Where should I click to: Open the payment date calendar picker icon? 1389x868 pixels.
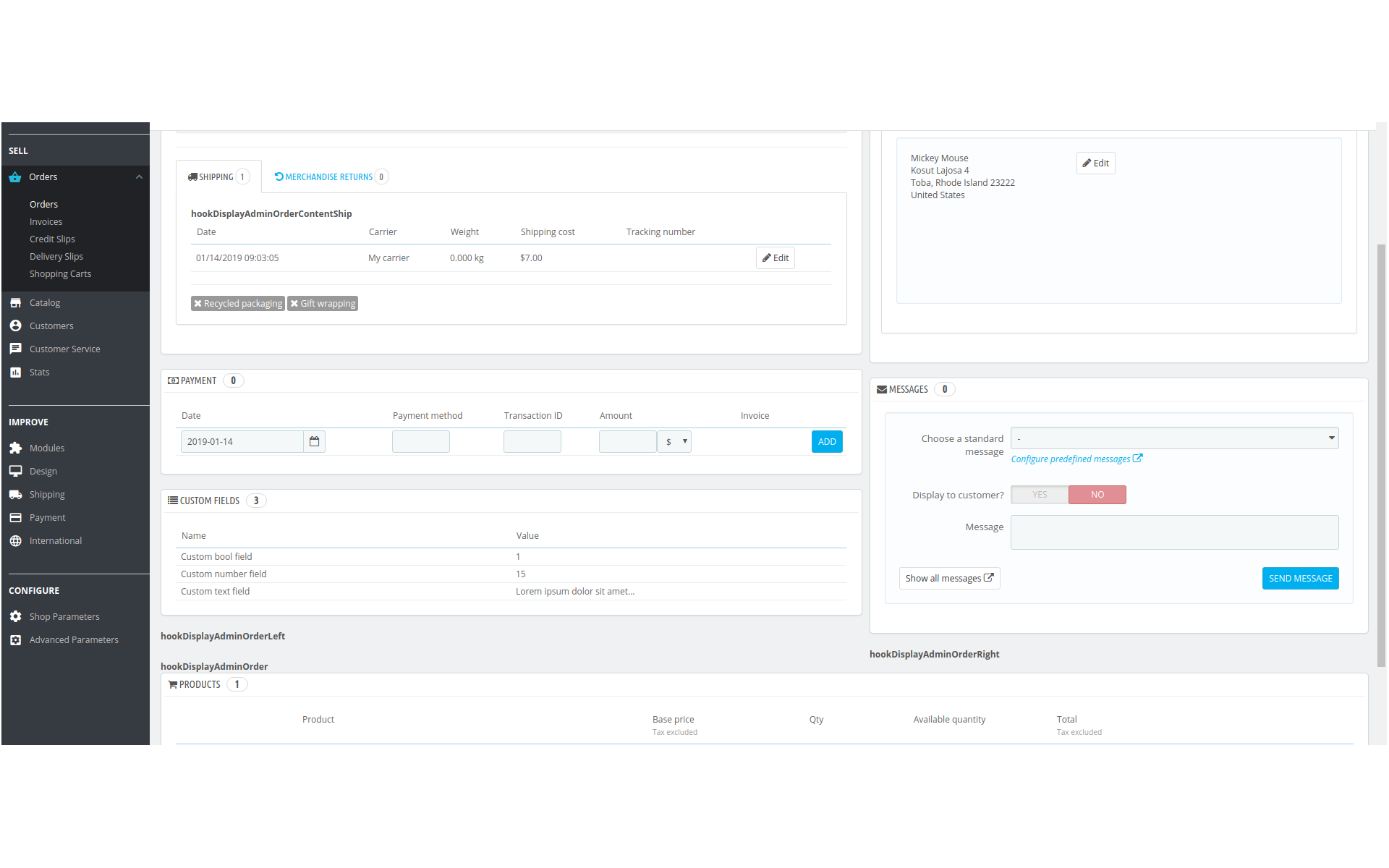tap(314, 442)
